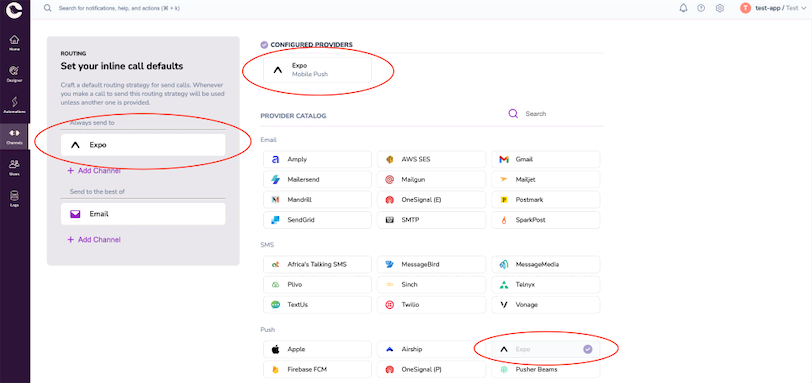Open the Logs sidebar section
The height and width of the screenshot is (383, 812).
coord(14,199)
